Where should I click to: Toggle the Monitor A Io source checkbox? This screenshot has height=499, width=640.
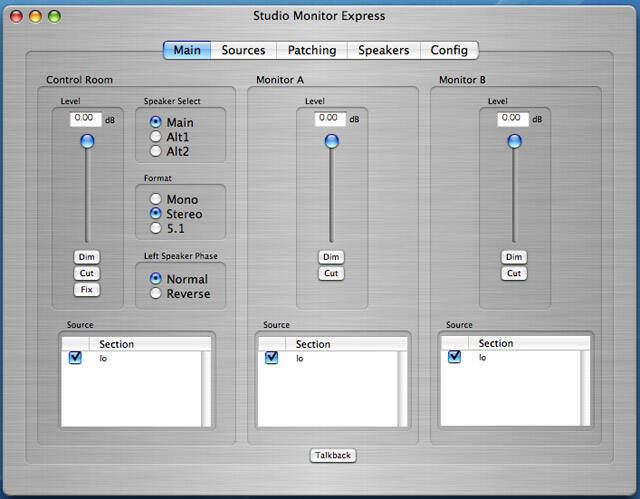tap(271, 357)
